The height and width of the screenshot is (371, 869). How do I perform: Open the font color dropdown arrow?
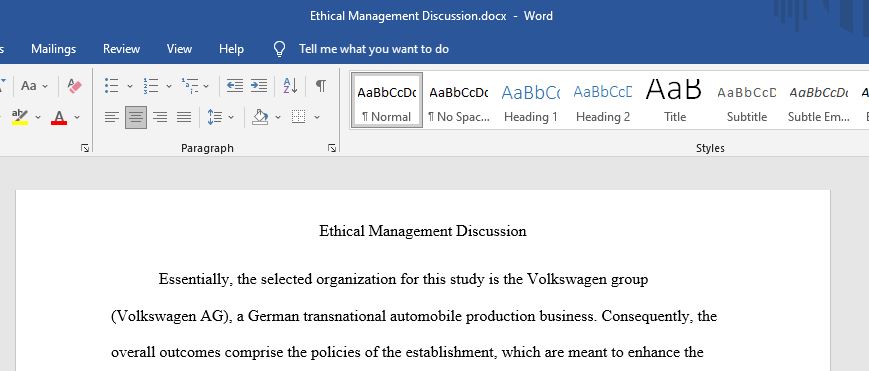pyautogui.click(x=77, y=117)
